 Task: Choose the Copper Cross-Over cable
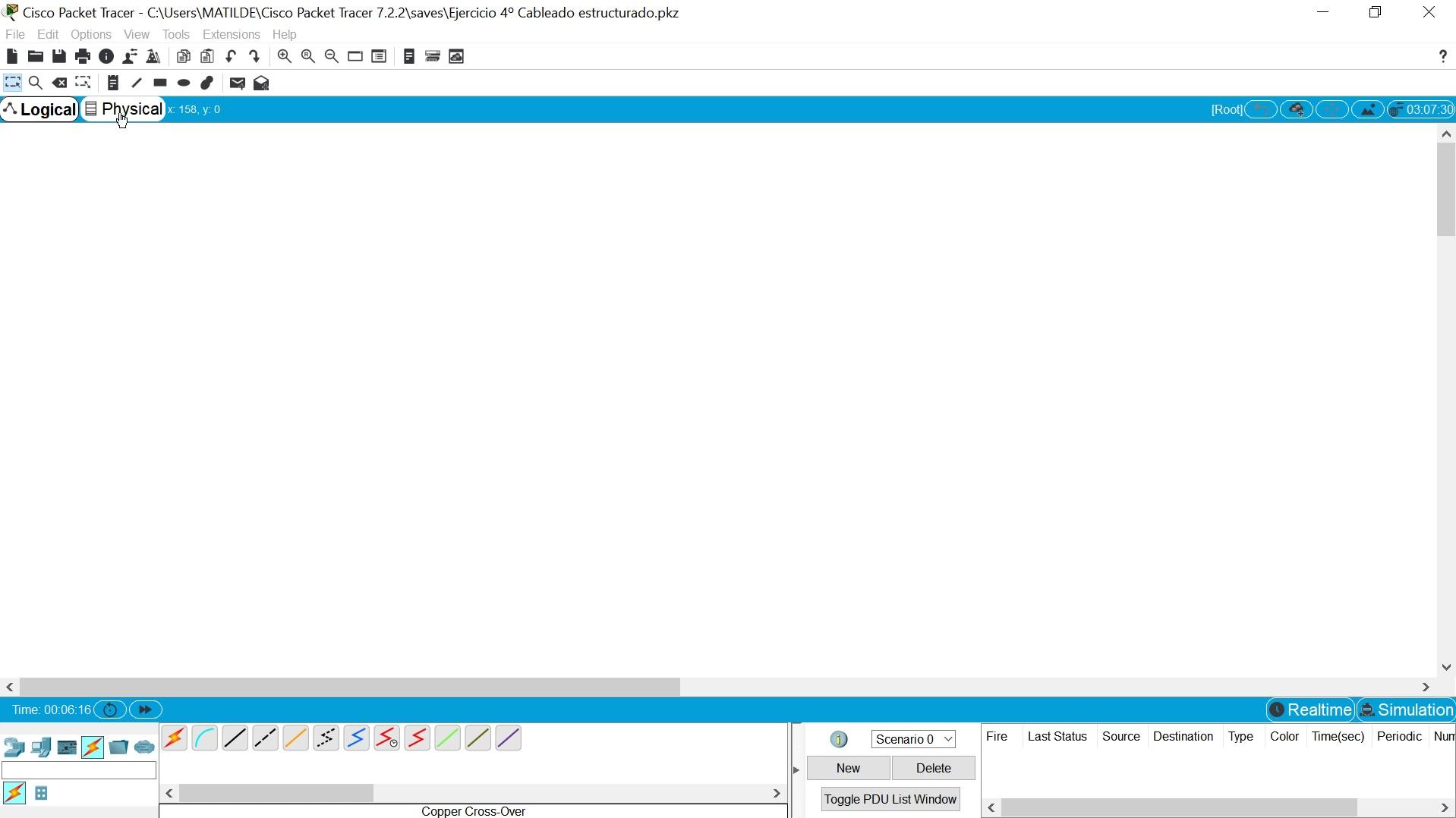click(266, 738)
